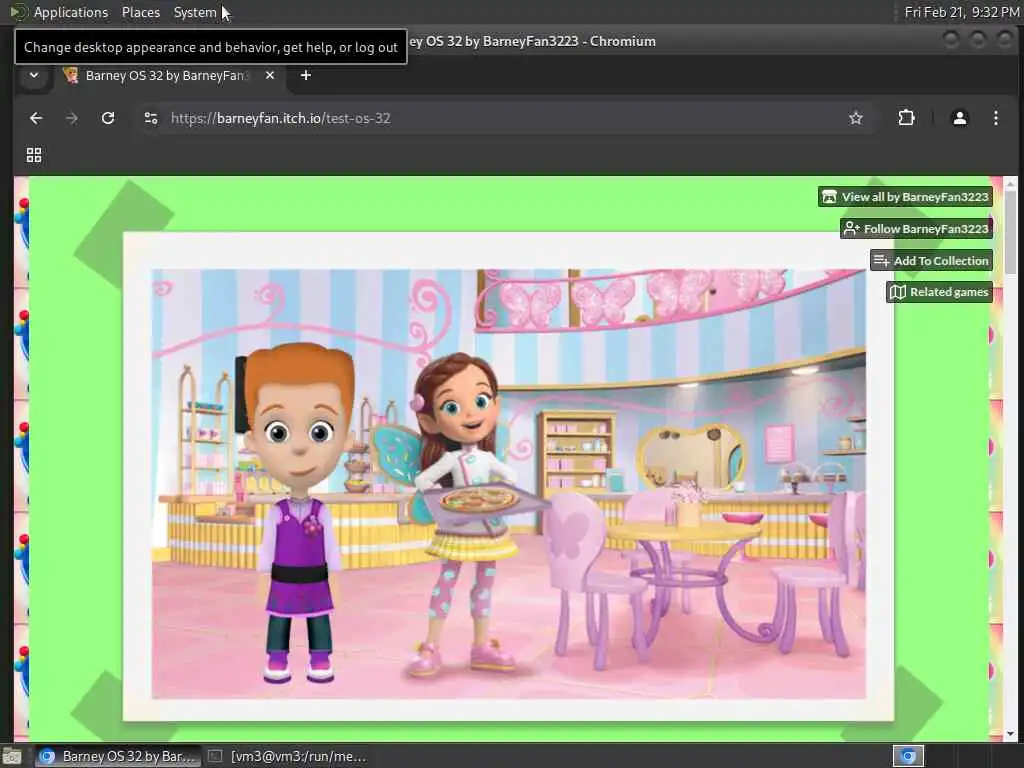Click the bakery cartoon screenshot image
Screen dimensions: 1024x768
pyautogui.click(x=509, y=484)
